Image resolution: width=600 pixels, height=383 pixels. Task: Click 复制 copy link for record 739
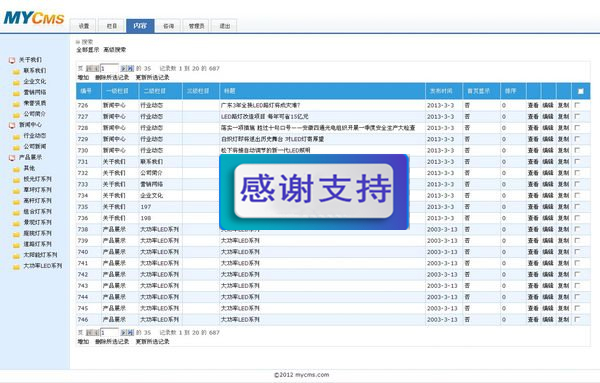(563, 240)
